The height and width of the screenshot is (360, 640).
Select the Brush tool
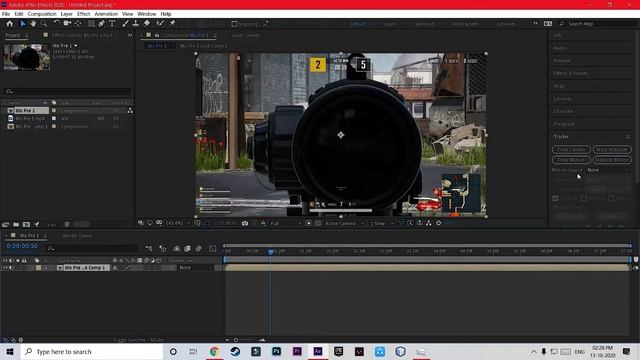coord(125,24)
